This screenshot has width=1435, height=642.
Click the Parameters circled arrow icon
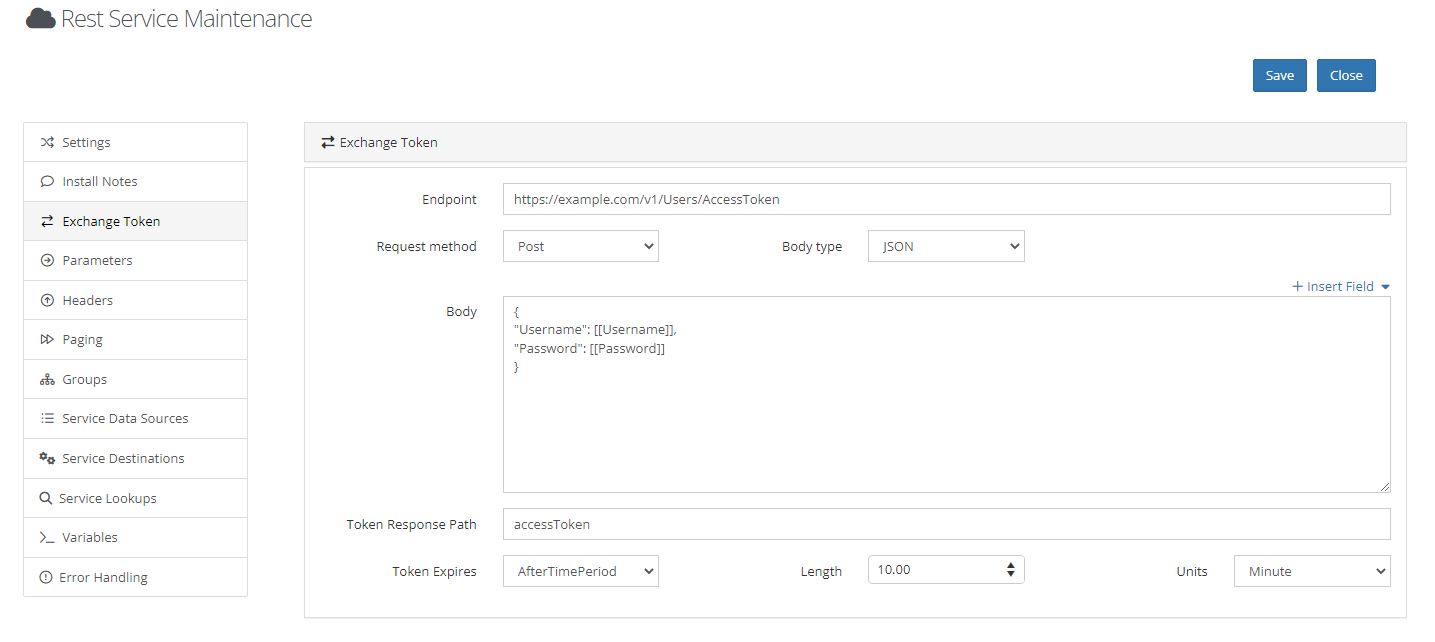coord(47,260)
